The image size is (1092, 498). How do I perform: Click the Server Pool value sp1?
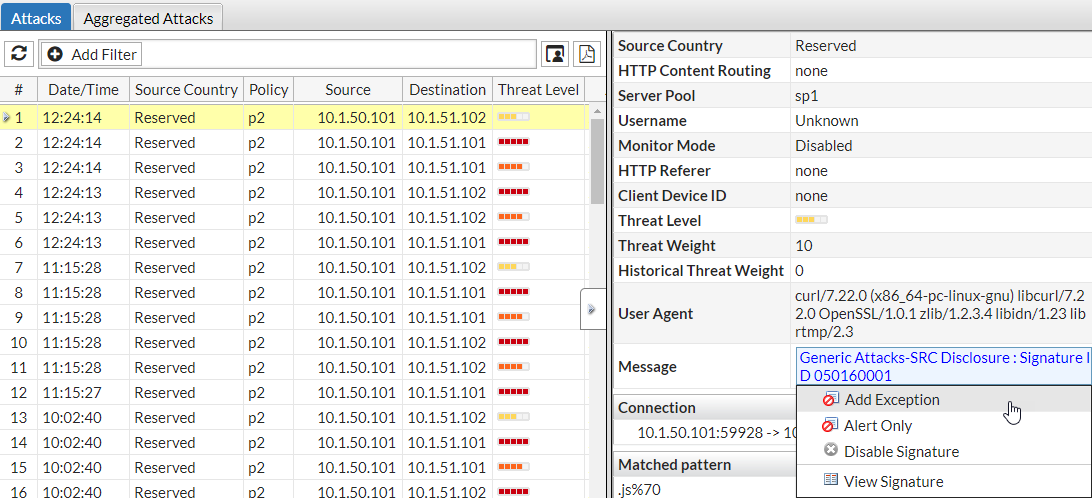806,96
